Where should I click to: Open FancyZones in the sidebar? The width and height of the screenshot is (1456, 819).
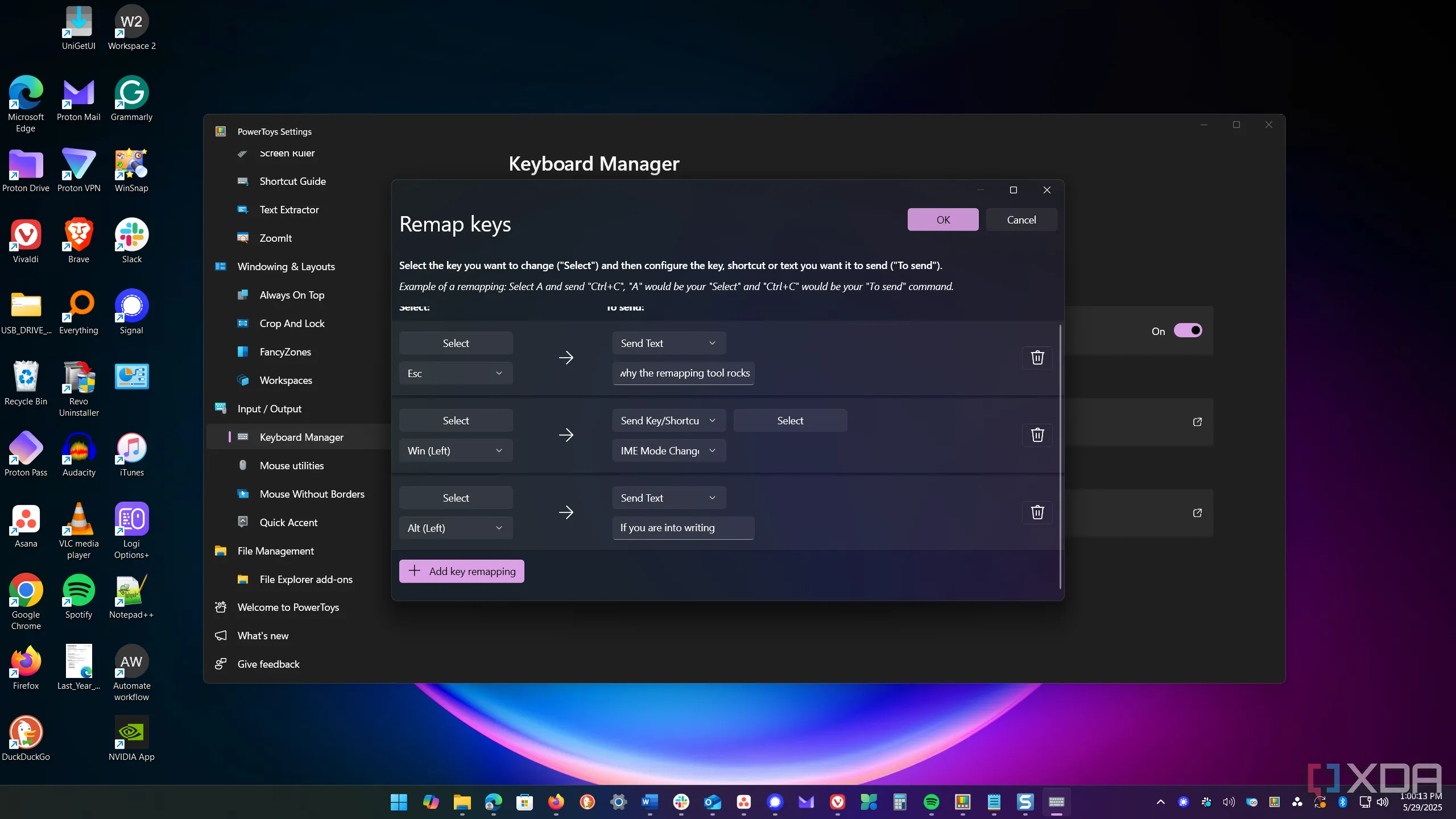[x=285, y=352]
